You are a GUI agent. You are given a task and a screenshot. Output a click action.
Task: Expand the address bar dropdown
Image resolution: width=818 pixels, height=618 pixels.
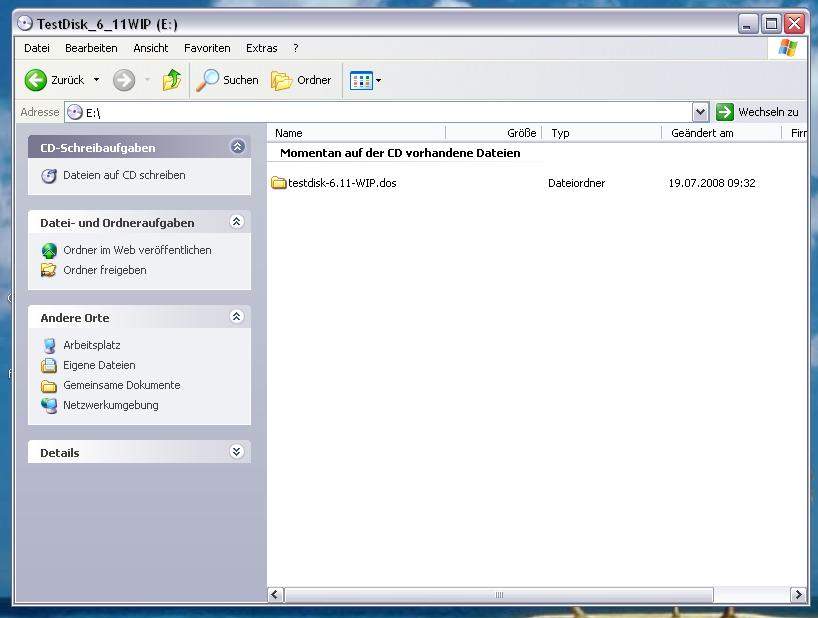(x=700, y=112)
